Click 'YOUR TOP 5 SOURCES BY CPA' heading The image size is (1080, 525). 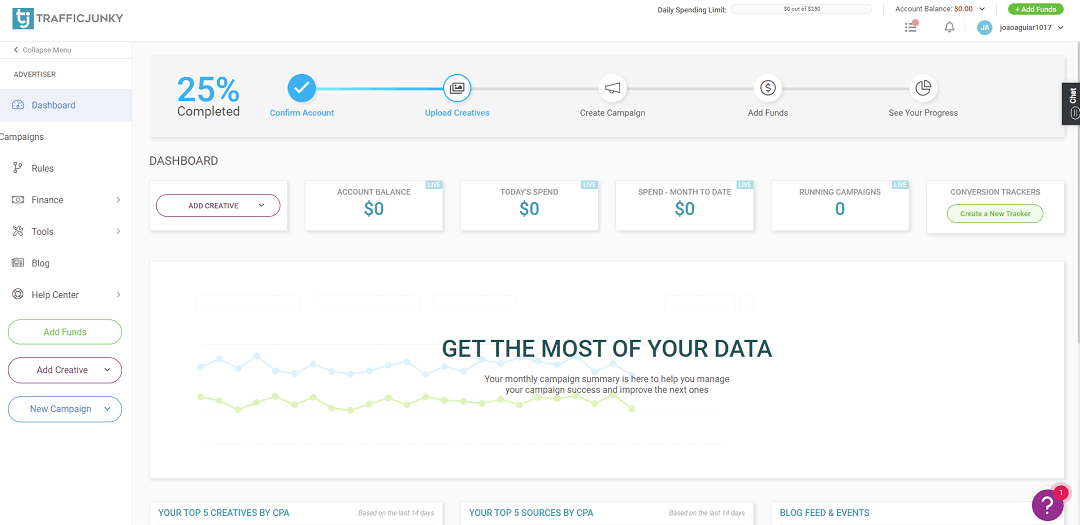pyautogui.click(x=531, y=513)
